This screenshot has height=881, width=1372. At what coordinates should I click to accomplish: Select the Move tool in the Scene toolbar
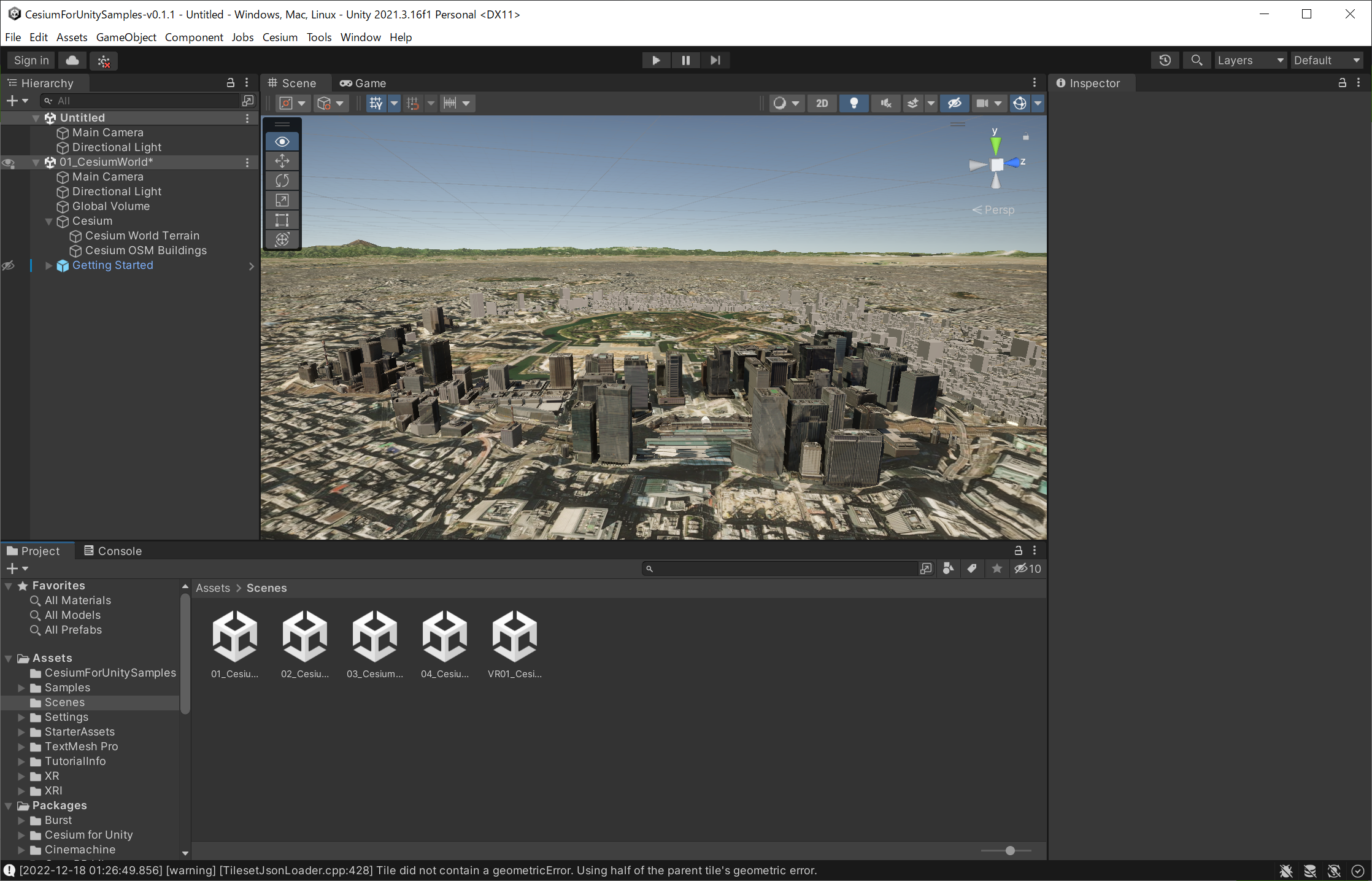(282, 161)
